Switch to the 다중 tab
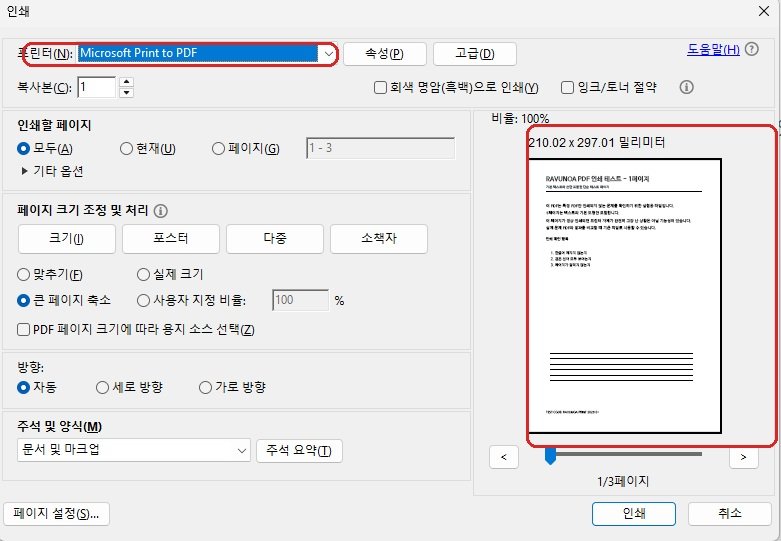The height and width of the screenshot is (541, 781). coord(275,239)
